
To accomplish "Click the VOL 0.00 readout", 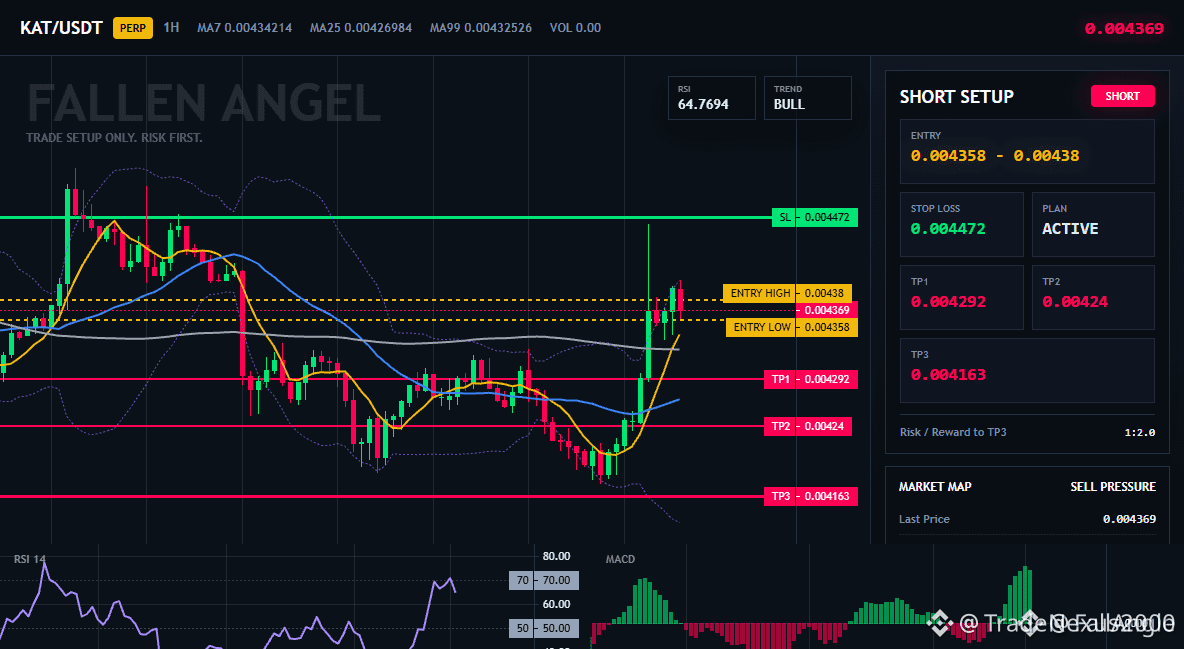I will [575, 28].
